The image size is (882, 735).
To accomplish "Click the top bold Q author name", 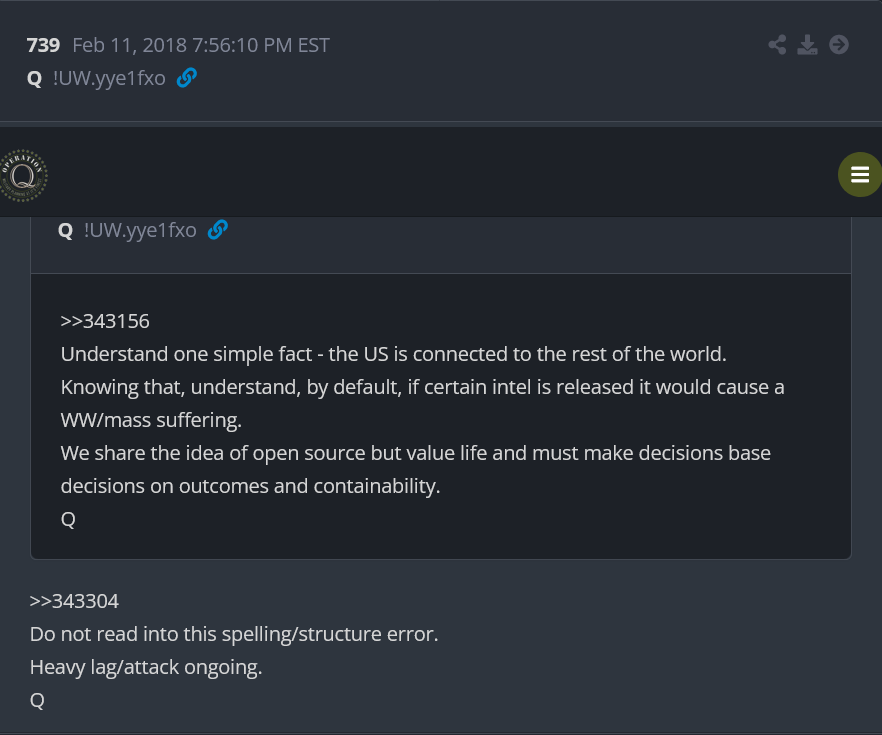I will 34,78.
